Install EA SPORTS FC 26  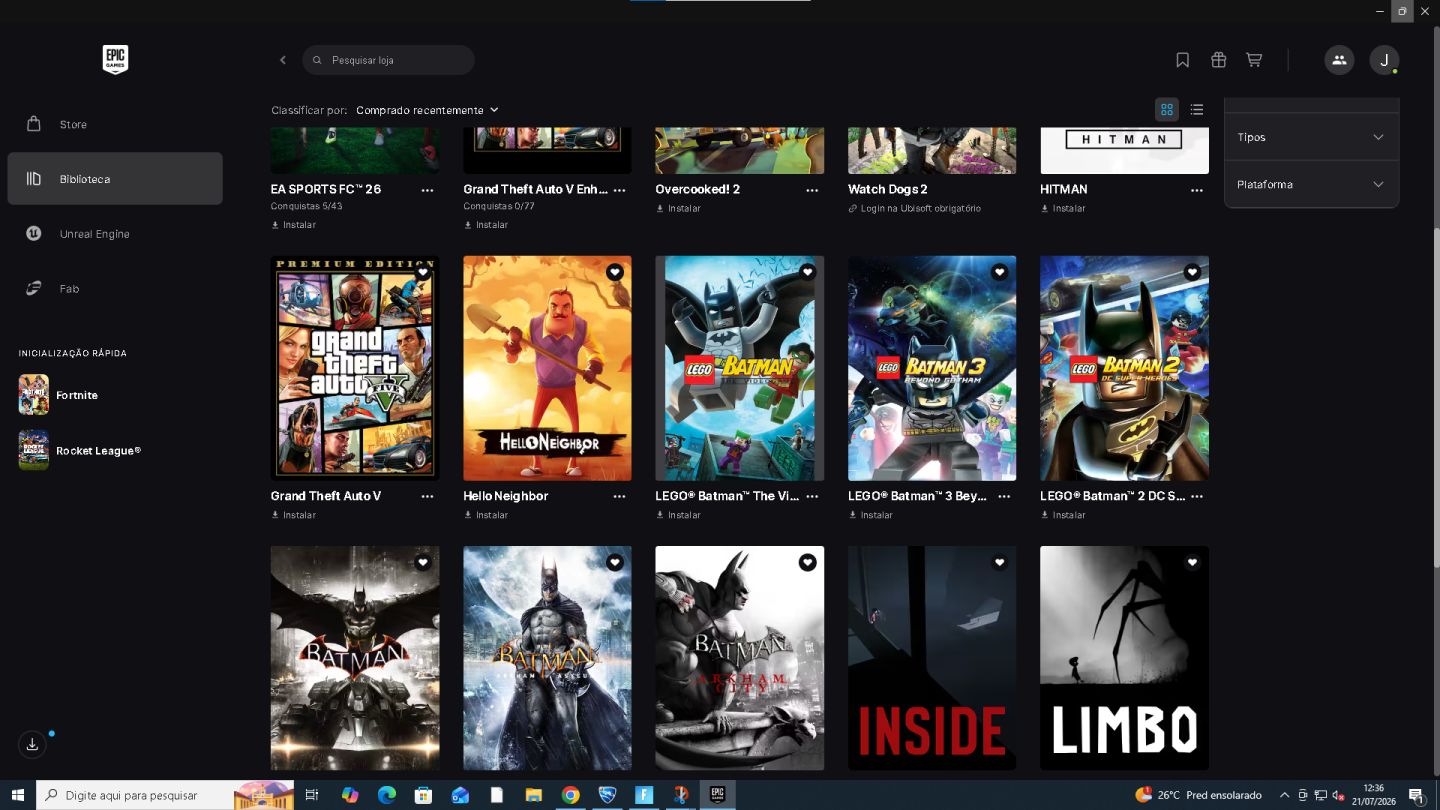point(293,225)
